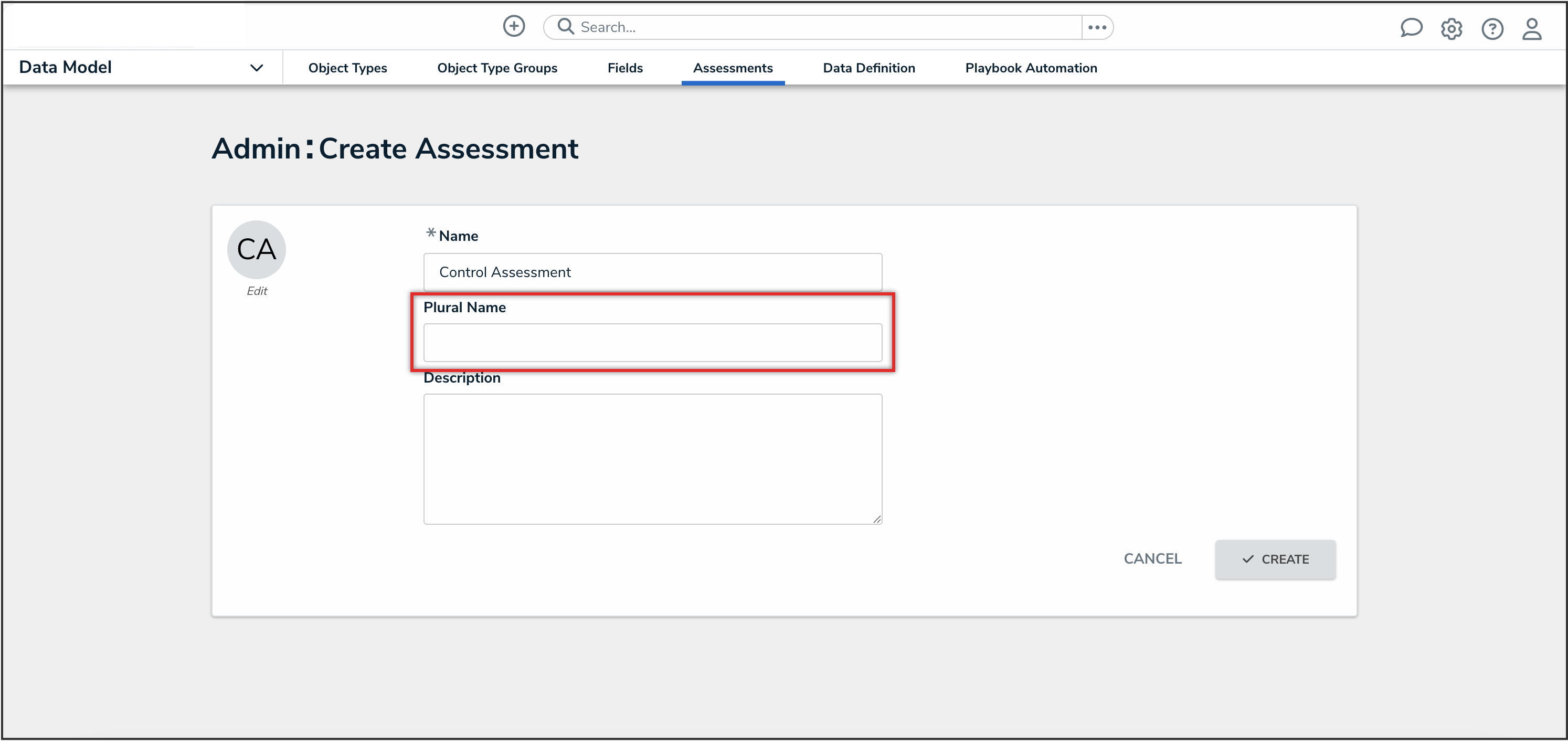
Task: Open the Fields tab
Action: point(624,68)
